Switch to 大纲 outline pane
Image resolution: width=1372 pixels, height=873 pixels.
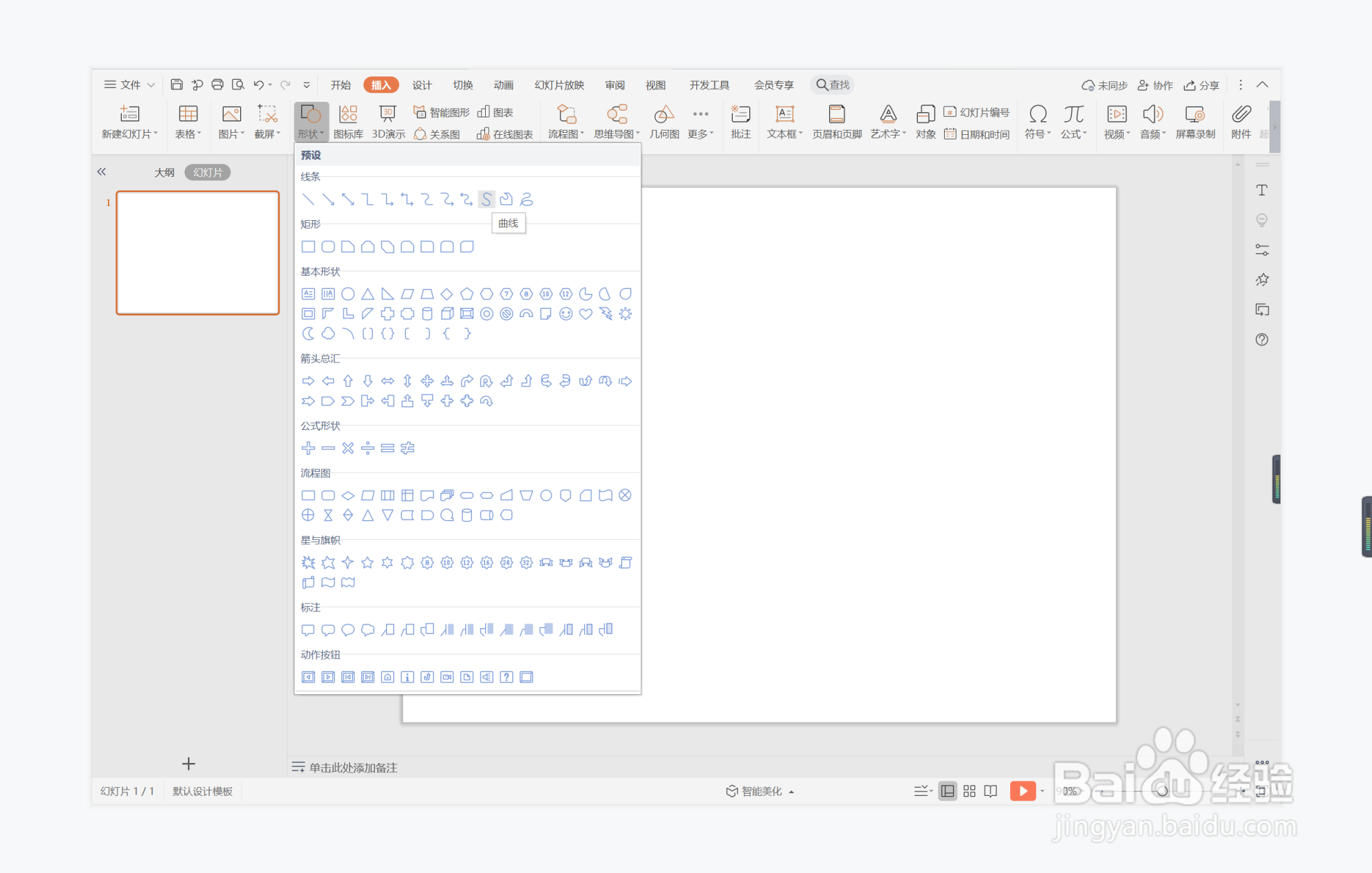(164, 173)
